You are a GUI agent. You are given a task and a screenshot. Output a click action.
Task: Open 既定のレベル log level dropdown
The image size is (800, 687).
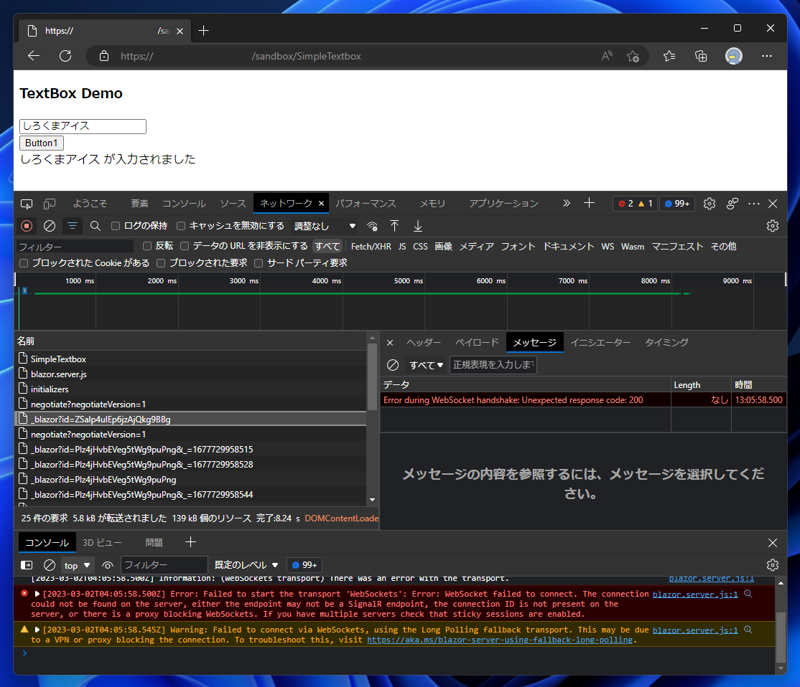pyautogui.click(x=246, y=565)
